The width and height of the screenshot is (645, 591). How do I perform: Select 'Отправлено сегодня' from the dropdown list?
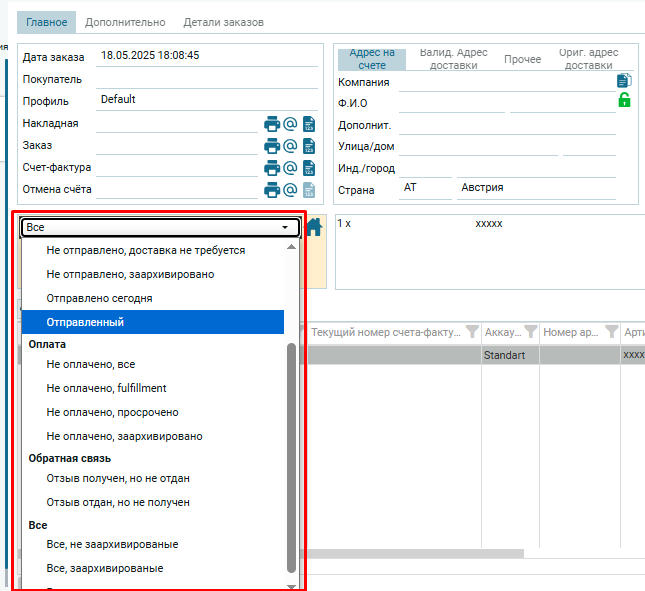tap(99, 298)
